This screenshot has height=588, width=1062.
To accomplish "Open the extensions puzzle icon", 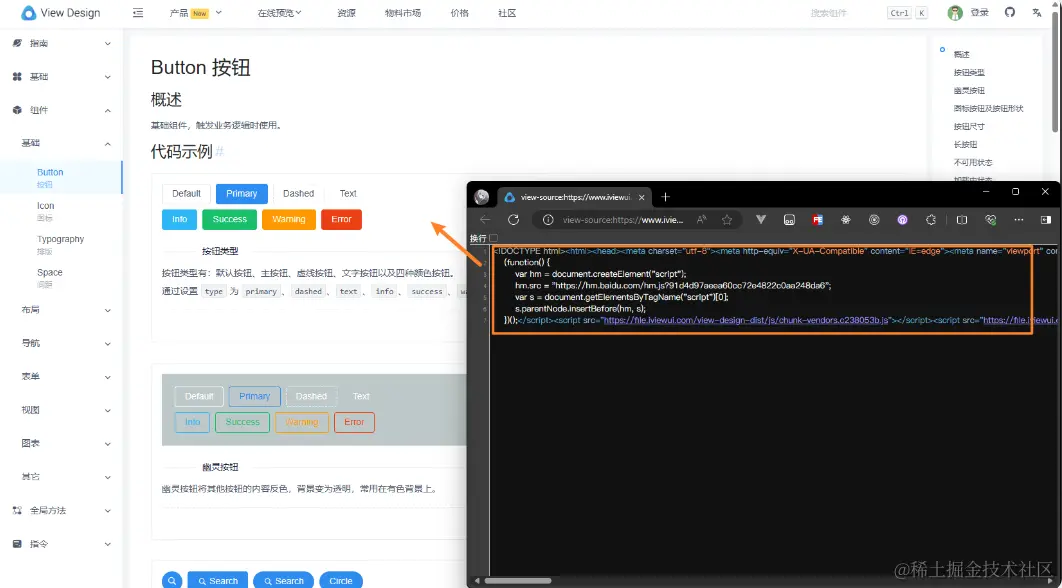I will (931, 219).
